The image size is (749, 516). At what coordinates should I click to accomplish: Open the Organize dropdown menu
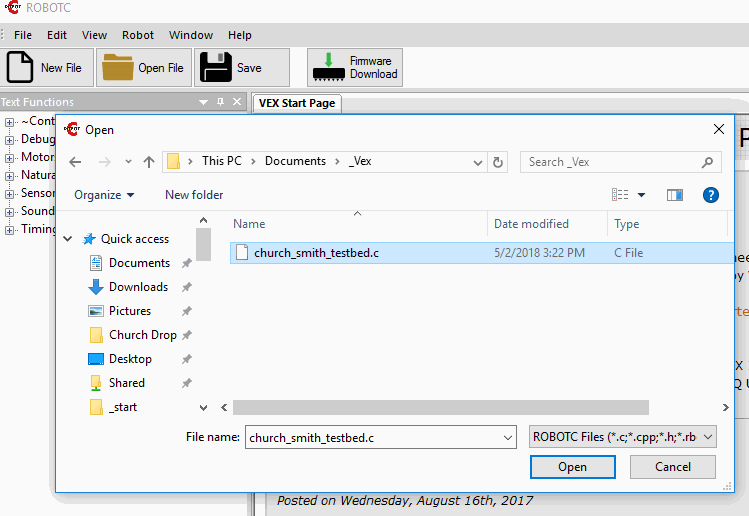pyautogui.click(x=103, y=195)
